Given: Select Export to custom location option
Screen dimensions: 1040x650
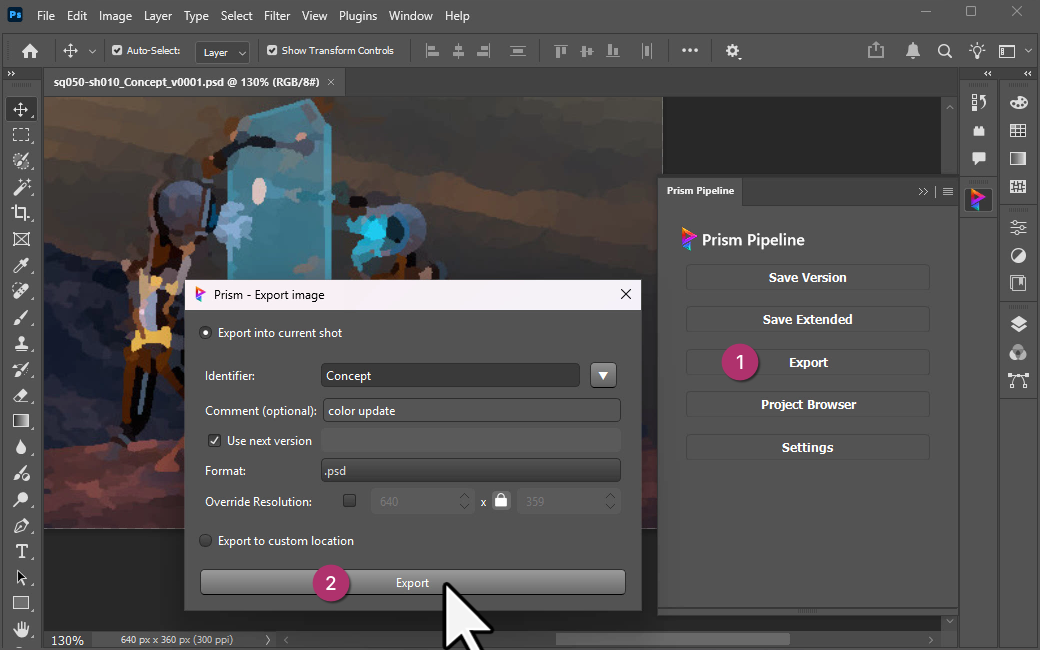Looking at the screenshot, I should (x=205, y=540).
